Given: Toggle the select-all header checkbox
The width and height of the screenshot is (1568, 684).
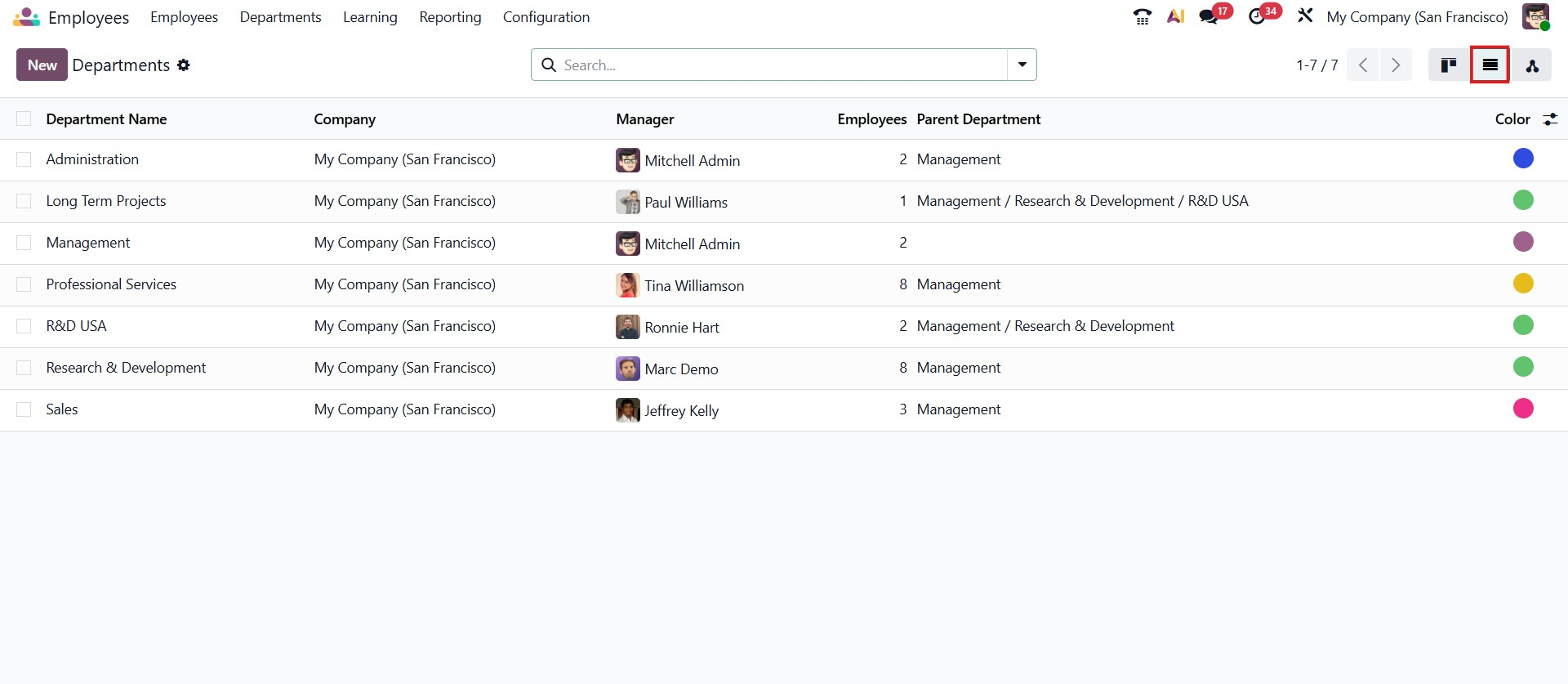Looking at the screenshot, I should (24, 119).
